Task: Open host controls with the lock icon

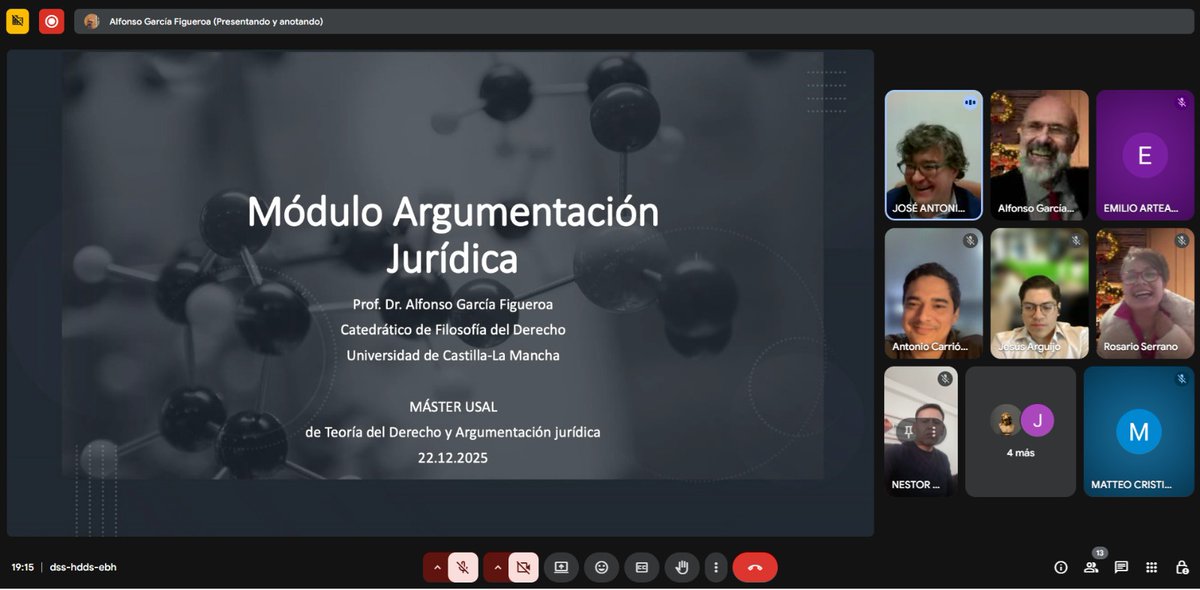Action: point(1184,567)
